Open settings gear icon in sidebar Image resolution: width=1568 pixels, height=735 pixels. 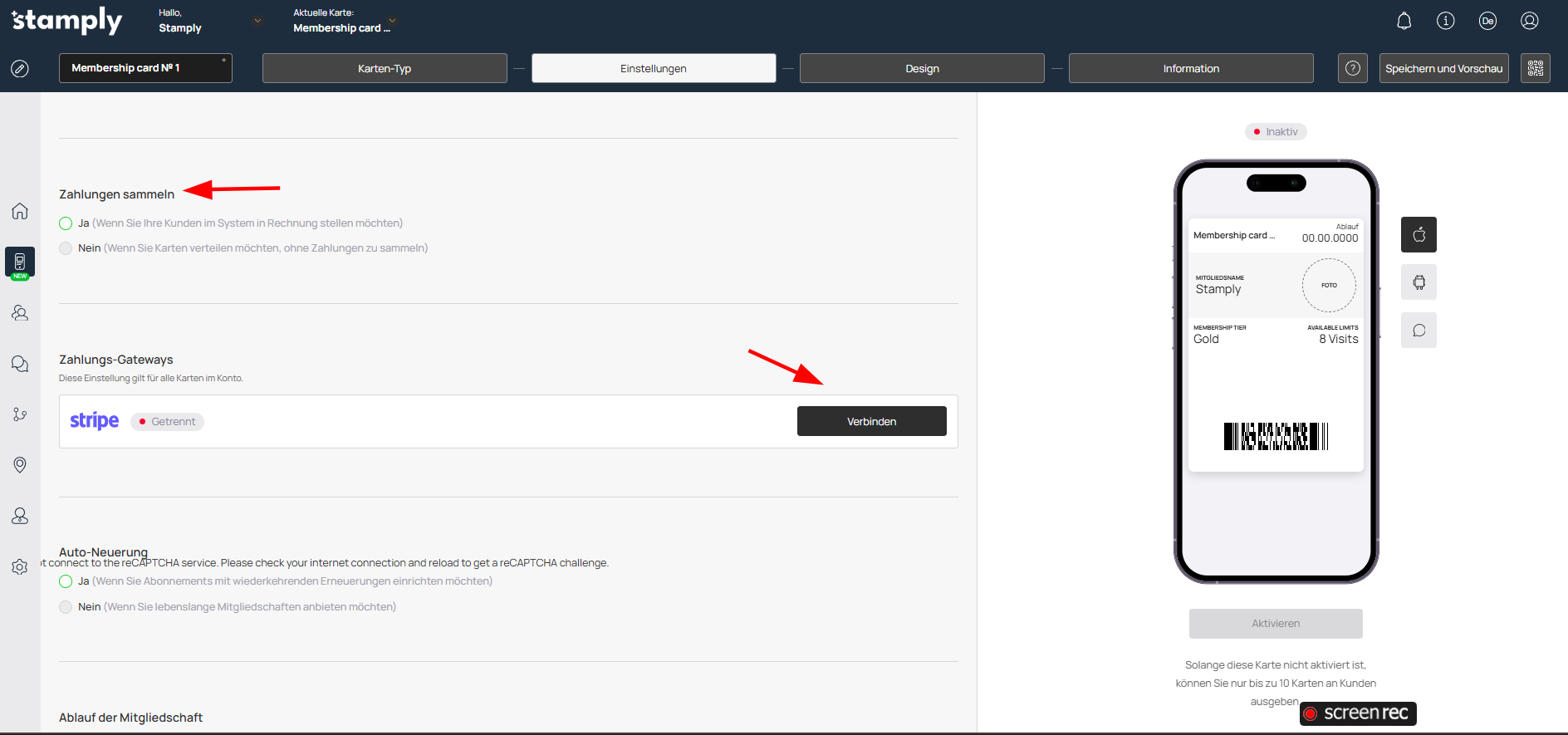[20, 567]
